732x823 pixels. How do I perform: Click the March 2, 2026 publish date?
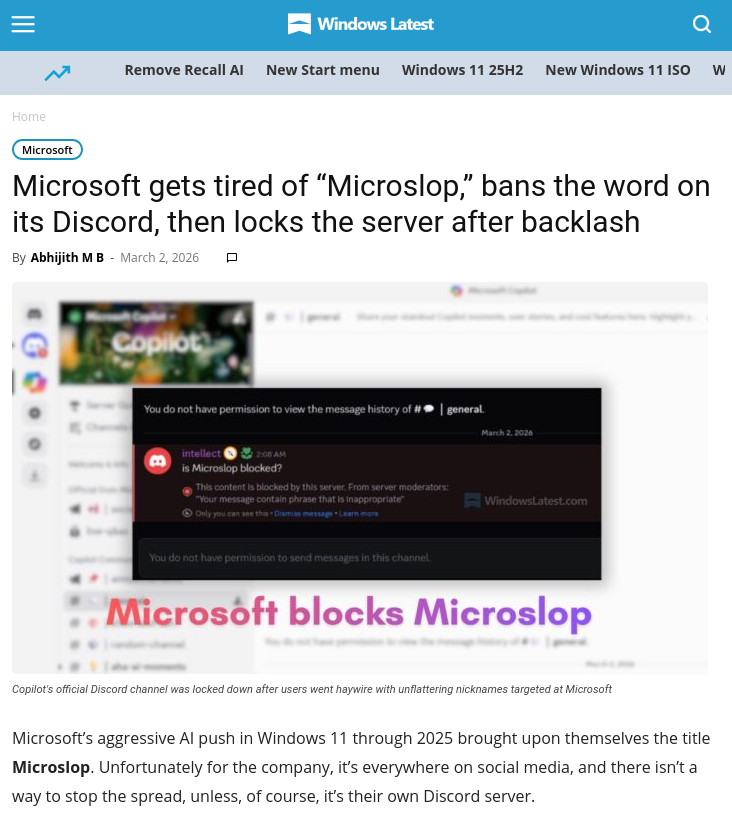point(160,258)
